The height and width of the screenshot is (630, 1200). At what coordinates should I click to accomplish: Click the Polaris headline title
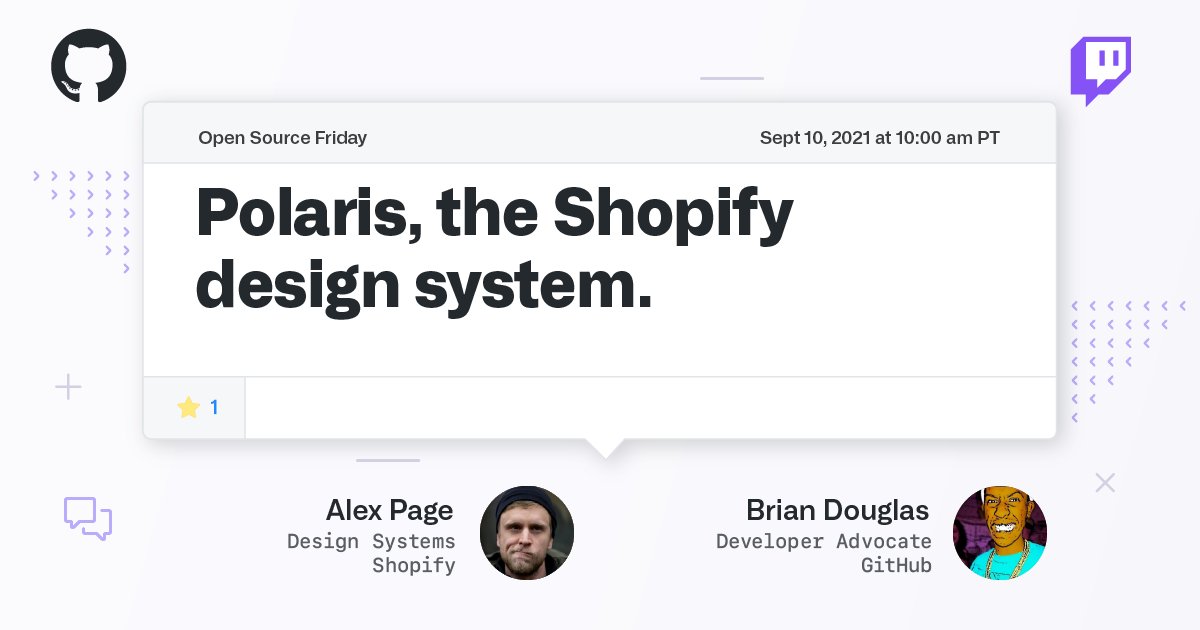(x=495, y=248)
